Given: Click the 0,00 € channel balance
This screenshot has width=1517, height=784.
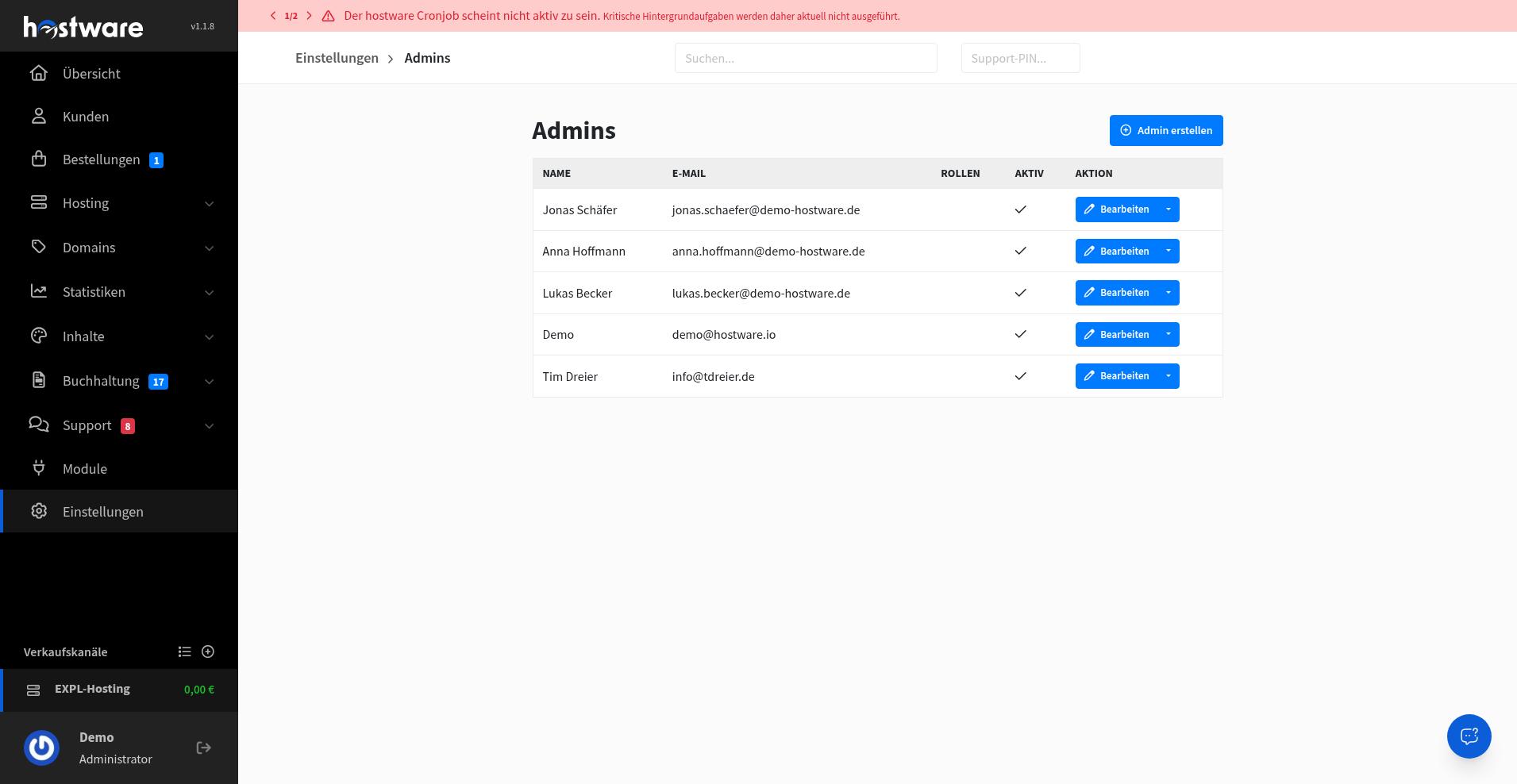Looking at the screenshot, I should point(199,690).
